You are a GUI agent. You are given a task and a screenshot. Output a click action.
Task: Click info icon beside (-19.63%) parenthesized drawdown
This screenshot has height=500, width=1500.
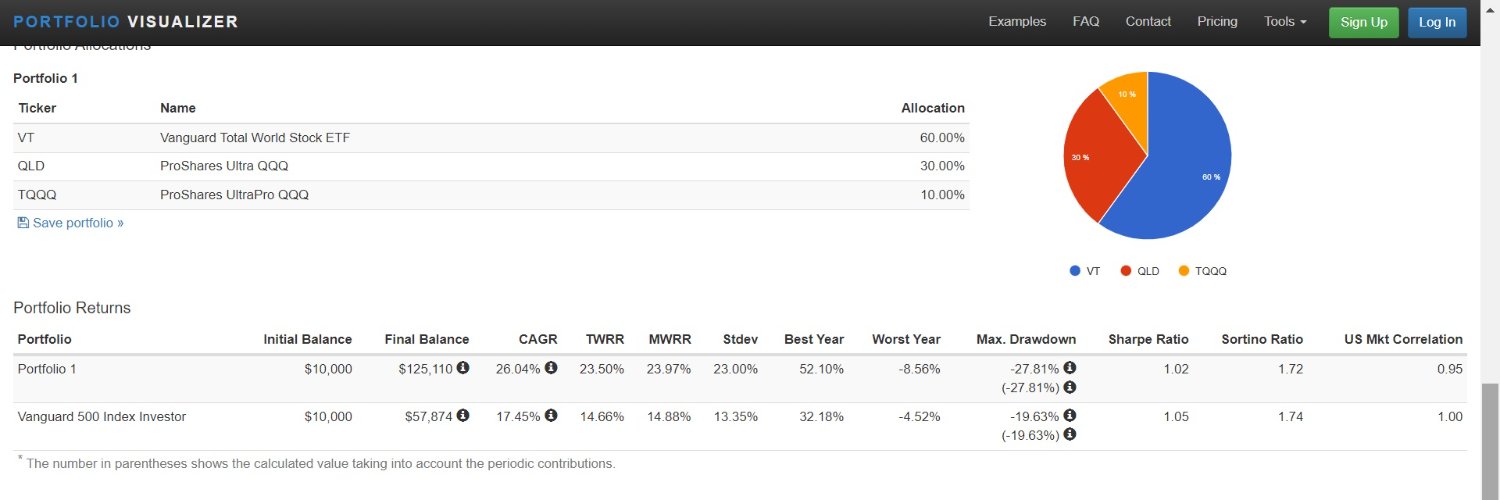[1070, 435]
